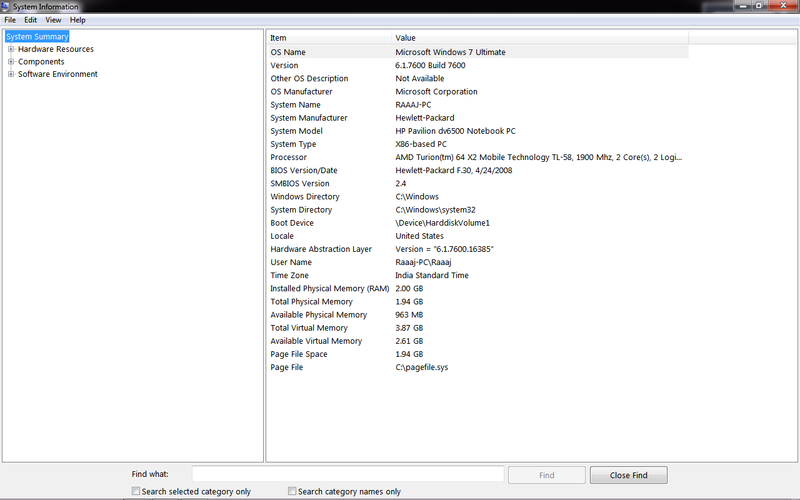
Task: Select the Hardware Resources tree item
Action: (56, 49)
